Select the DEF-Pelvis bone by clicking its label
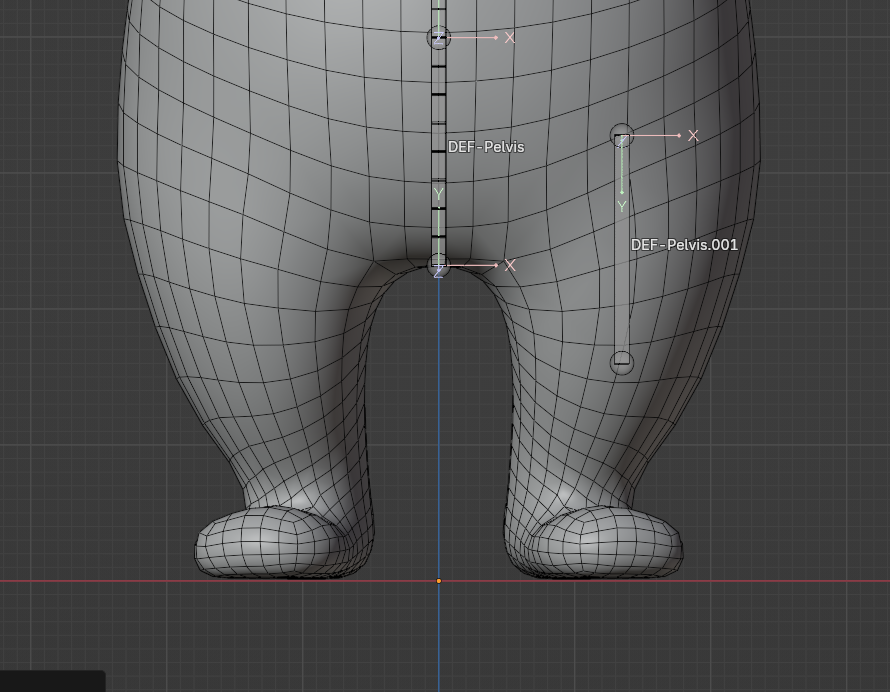This screenshot has height=692, width=890. coord(486,146)
